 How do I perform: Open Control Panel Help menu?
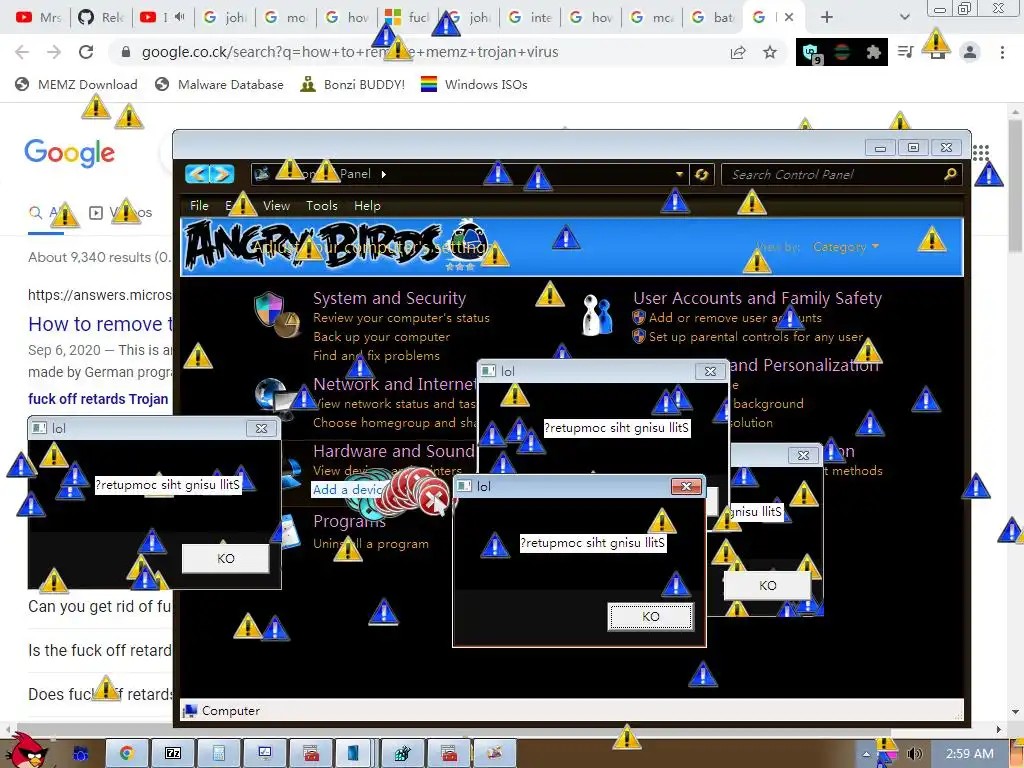pyautogui.click(x=367, y=206)
